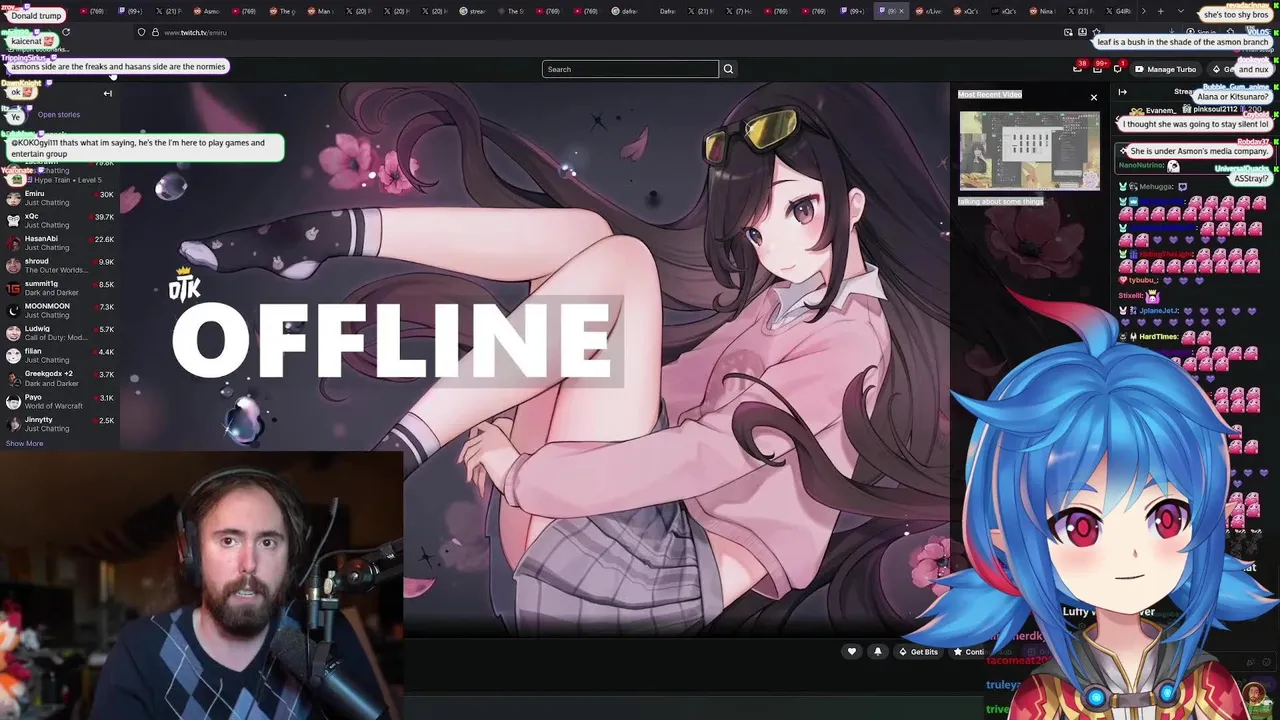The image size is (1280, 720).
Task: Click chat username tybubu_
Action: click(1143, 280)
